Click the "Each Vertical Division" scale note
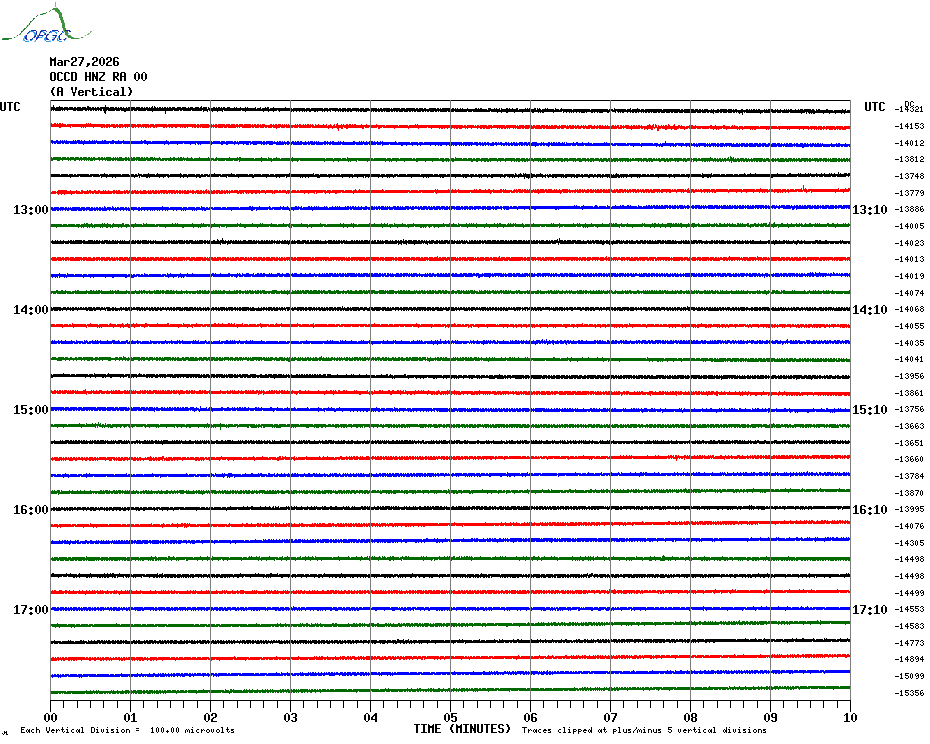This screenshot has height=744, width=930. [127, 731]
